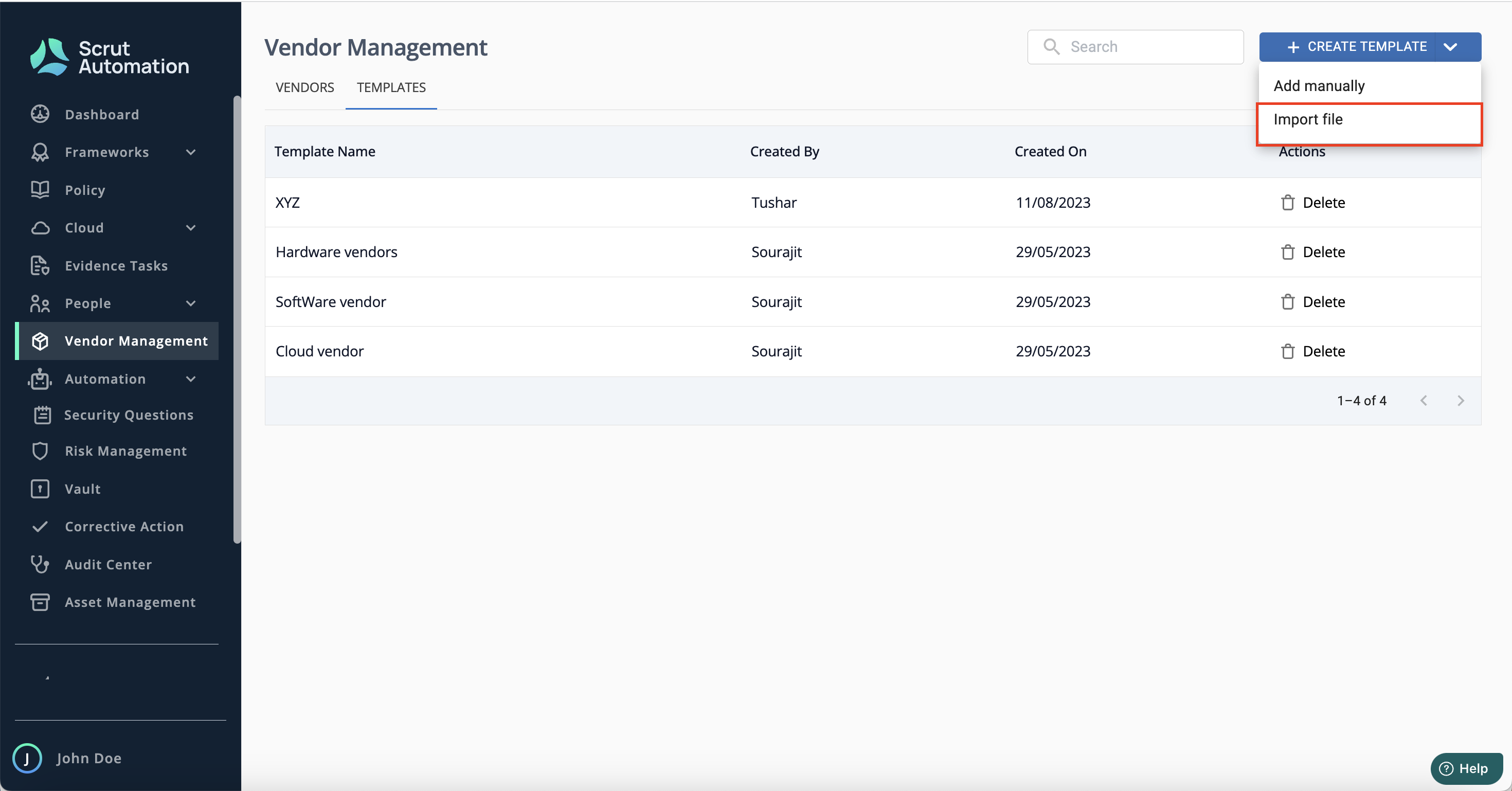Click trash icon in SoftWare vendor row
1512x791 pixels.
point(1288,301)
